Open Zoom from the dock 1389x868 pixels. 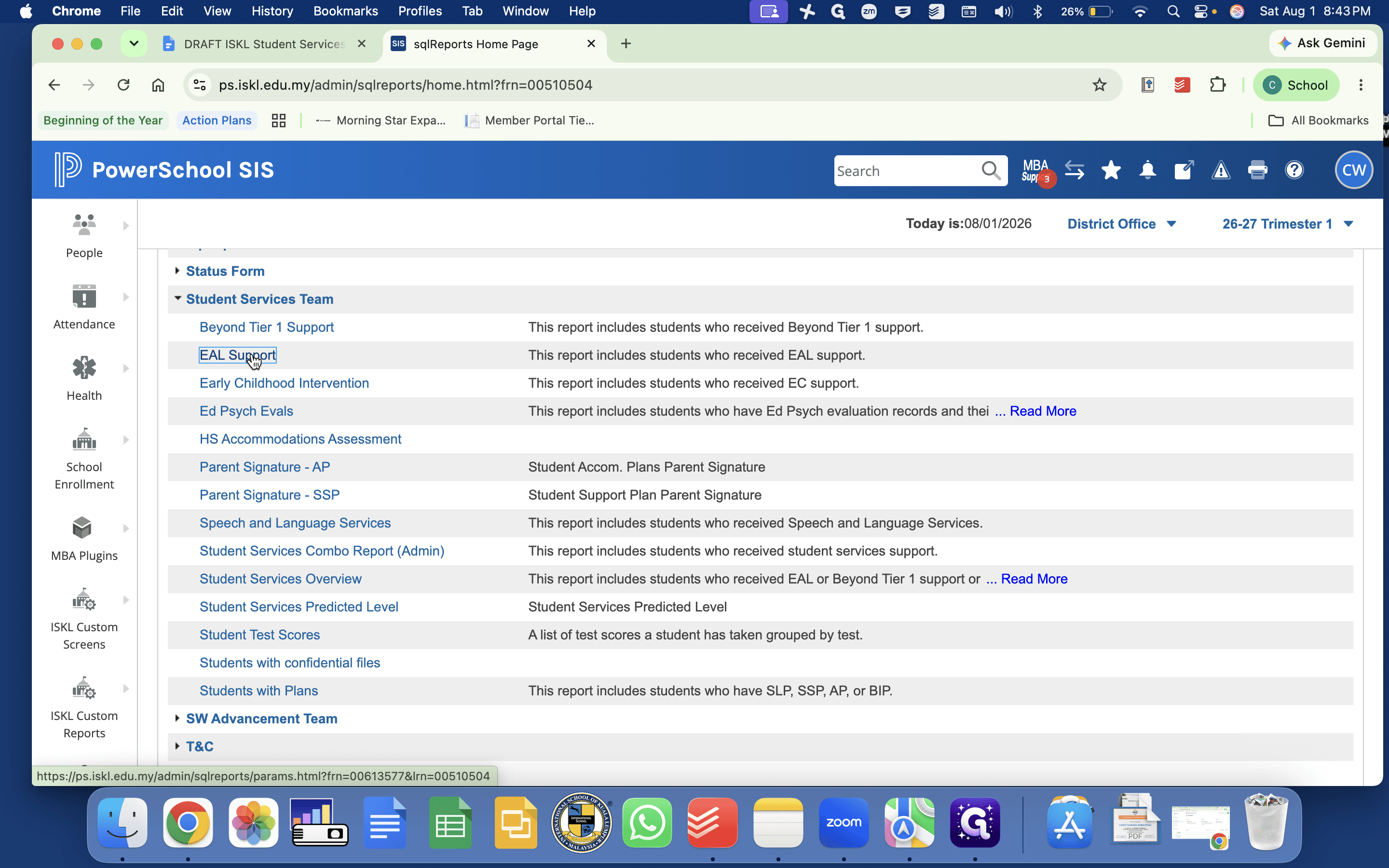coord(844,823)
